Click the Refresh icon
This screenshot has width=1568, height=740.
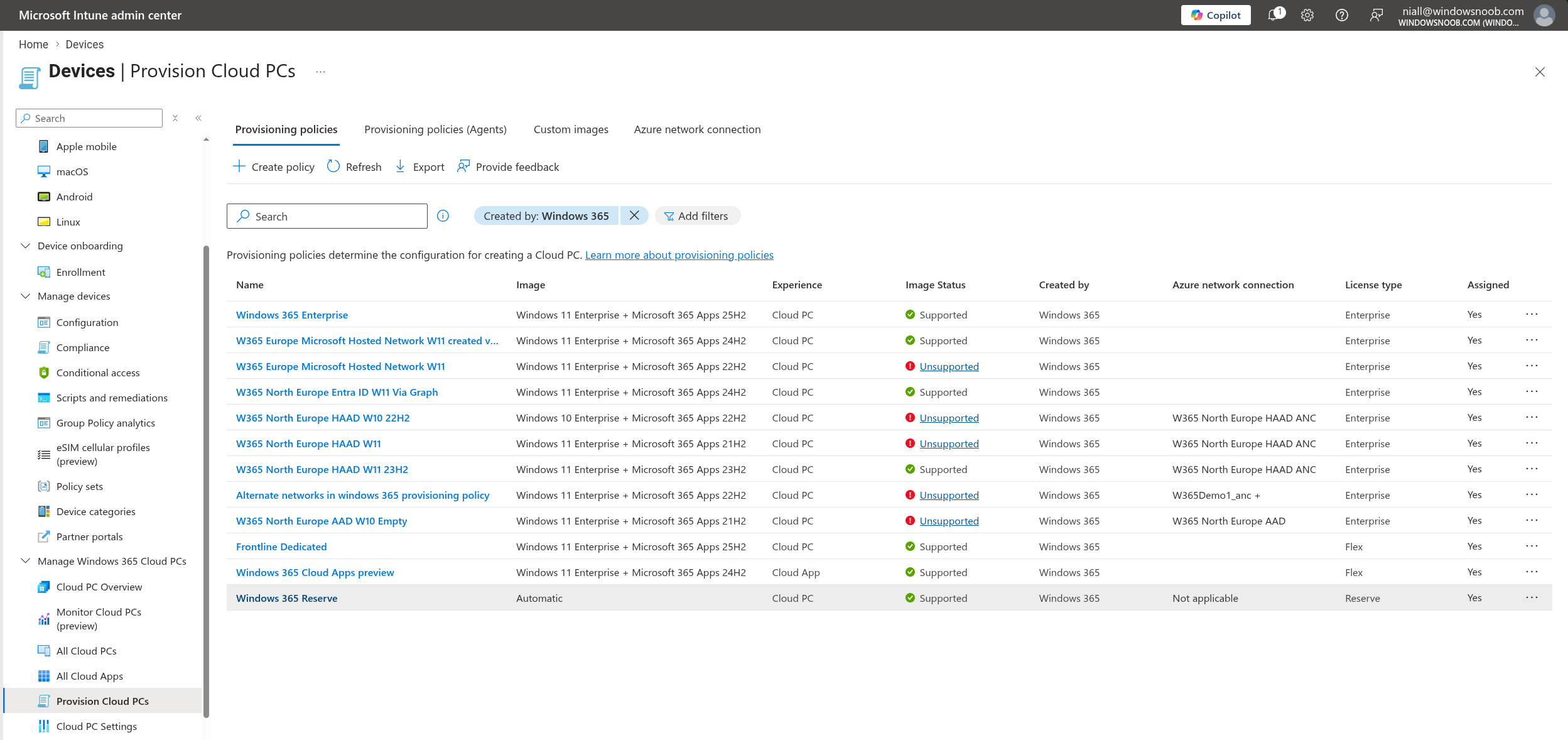pyautogui.click(x=333, y=166)
